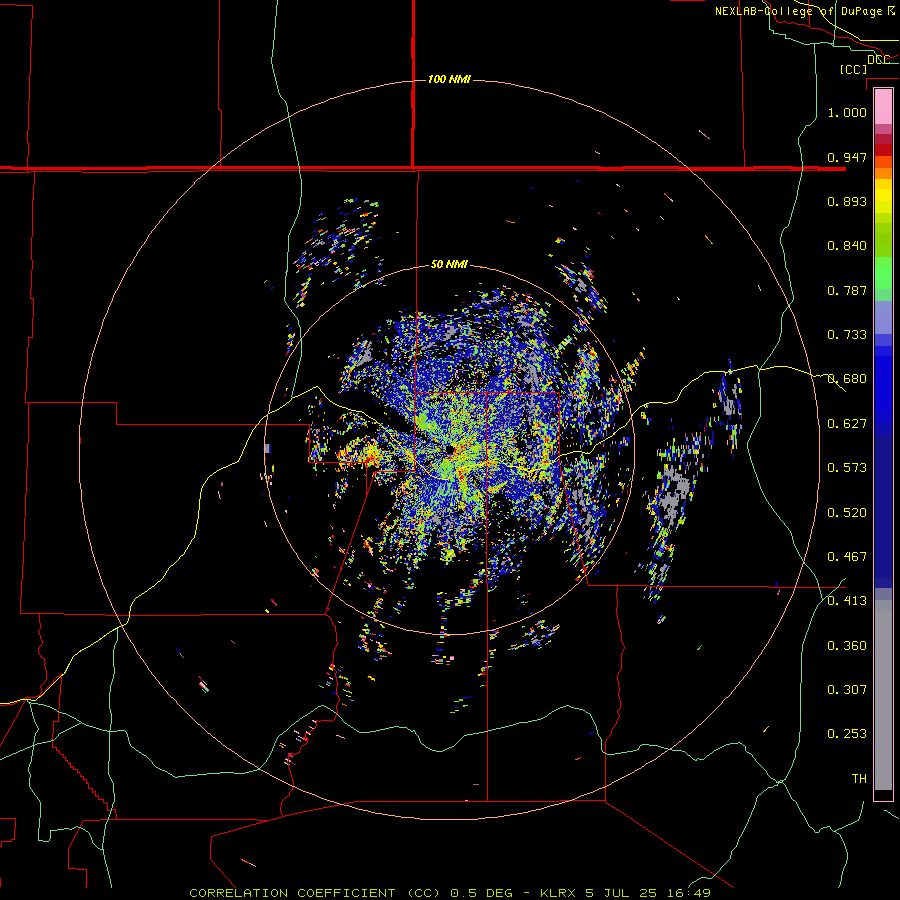The width and height of the screenshot is (900, 900).
Task: Select the 0.893 scale value
Action: [847, 201]
